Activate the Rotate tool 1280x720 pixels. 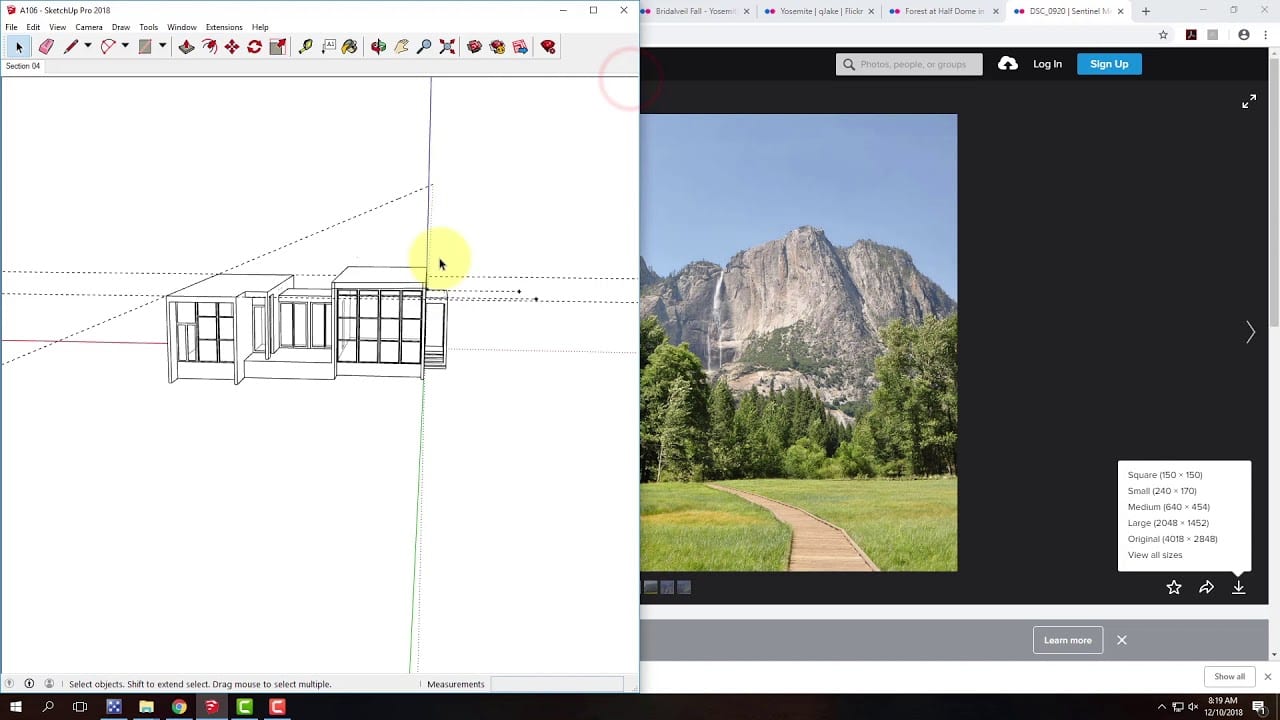coord(255,46)
